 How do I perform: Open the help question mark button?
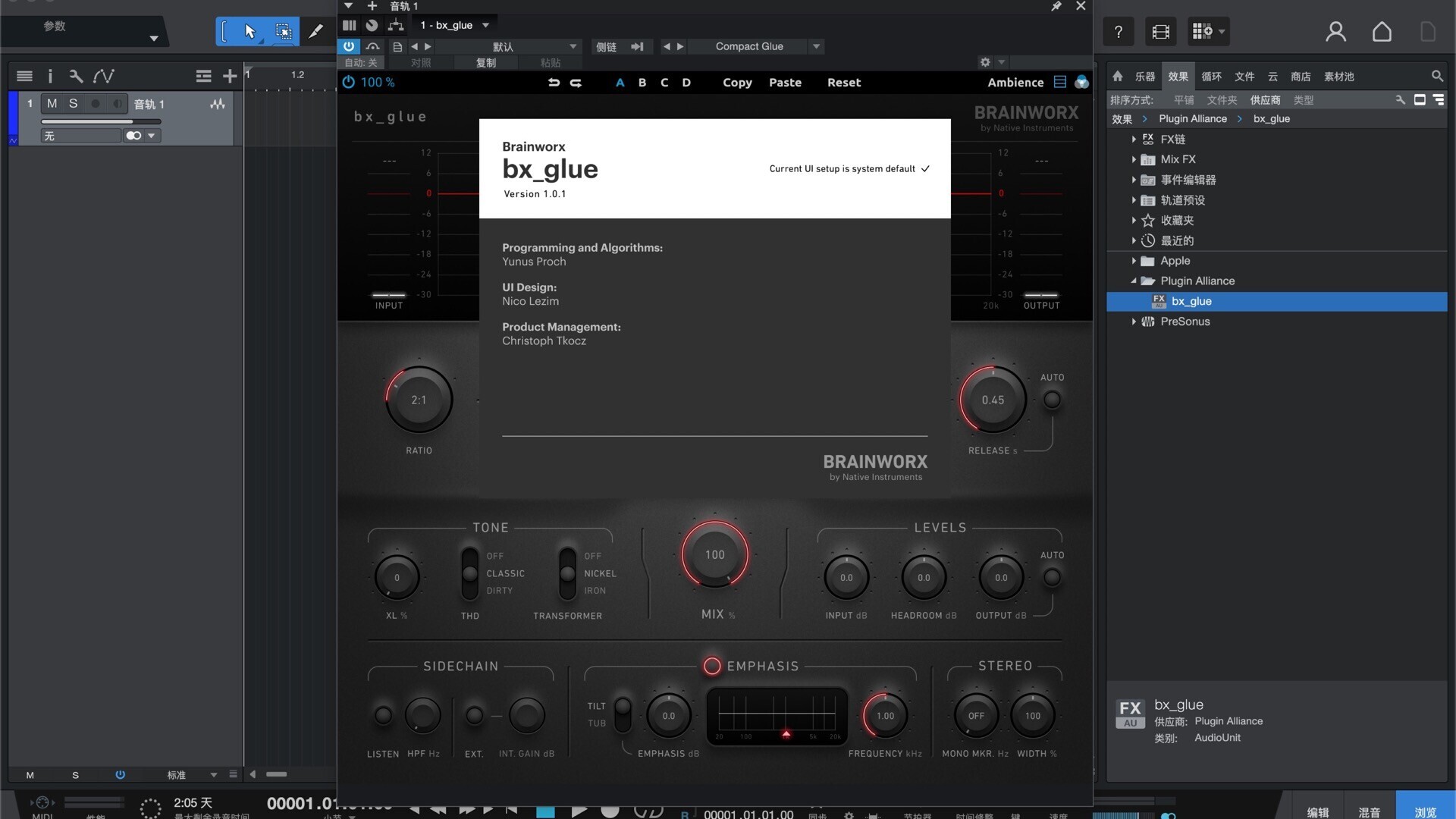[1119, 32]
